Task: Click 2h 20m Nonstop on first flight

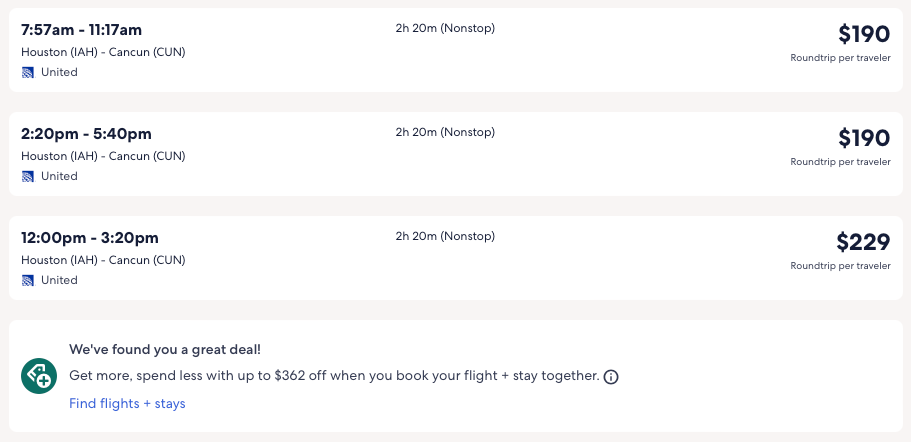Action: click(x=445, y=28)
